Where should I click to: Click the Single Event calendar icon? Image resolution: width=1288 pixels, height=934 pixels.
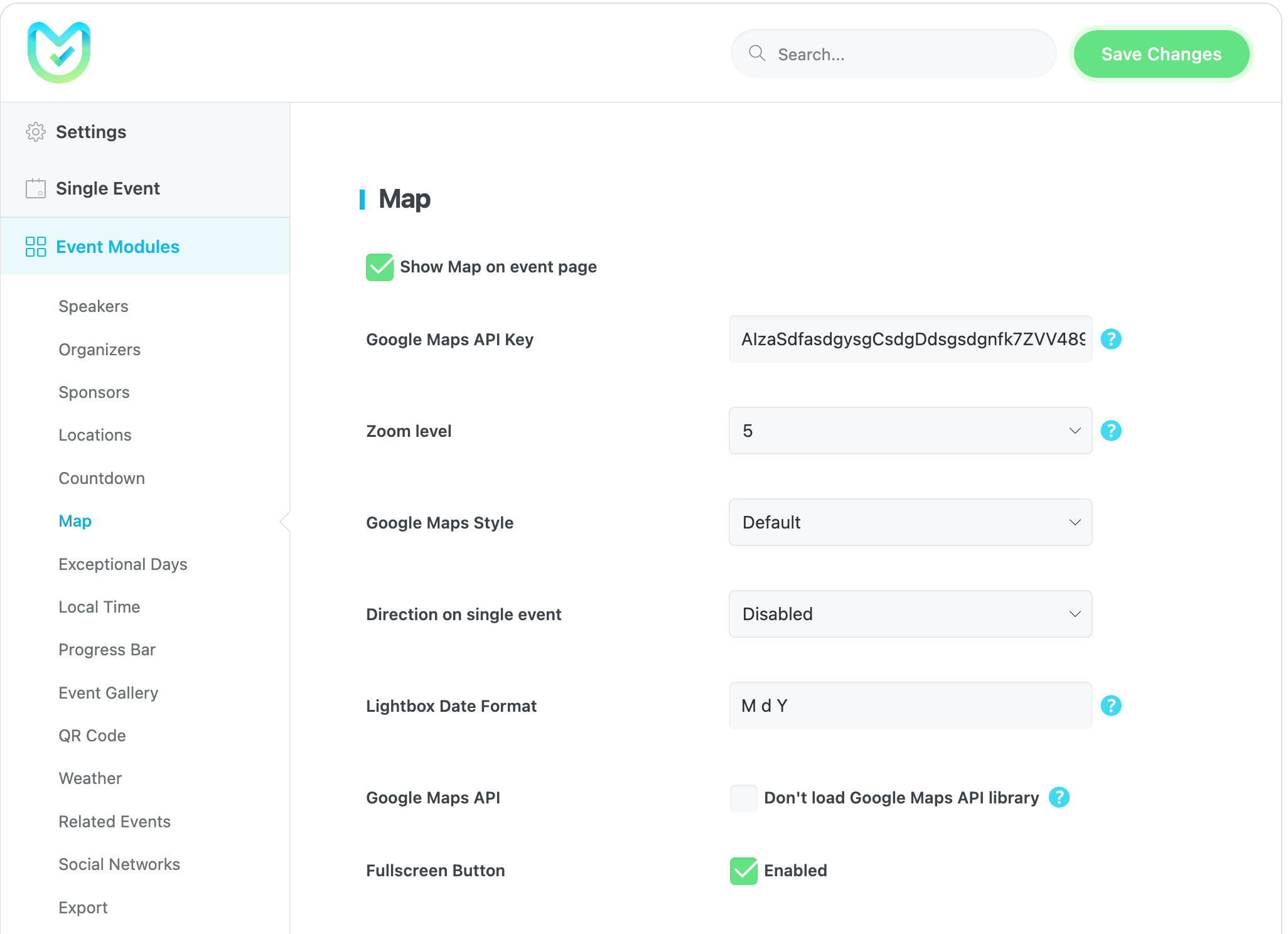pos(36,188)
